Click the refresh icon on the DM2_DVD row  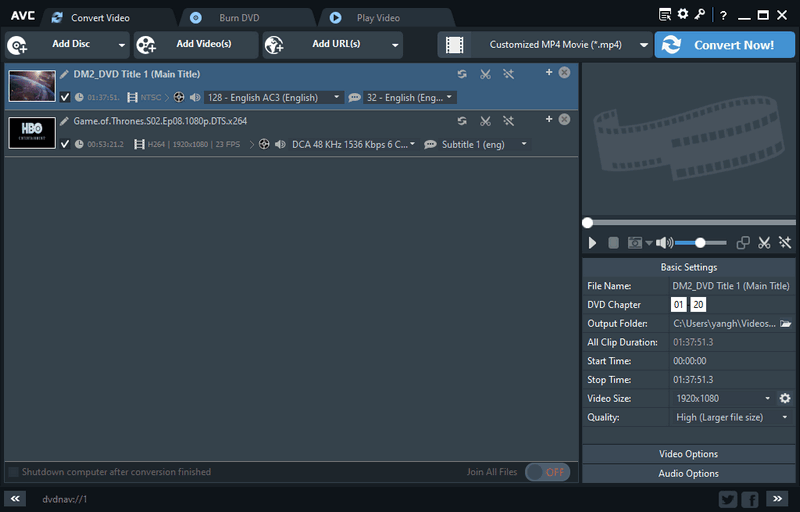(462, 73)
